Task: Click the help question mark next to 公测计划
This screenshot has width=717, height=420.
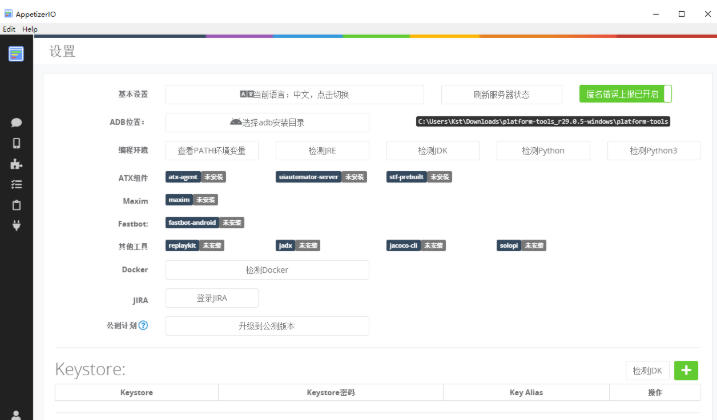Action: [x=143, y=325]
